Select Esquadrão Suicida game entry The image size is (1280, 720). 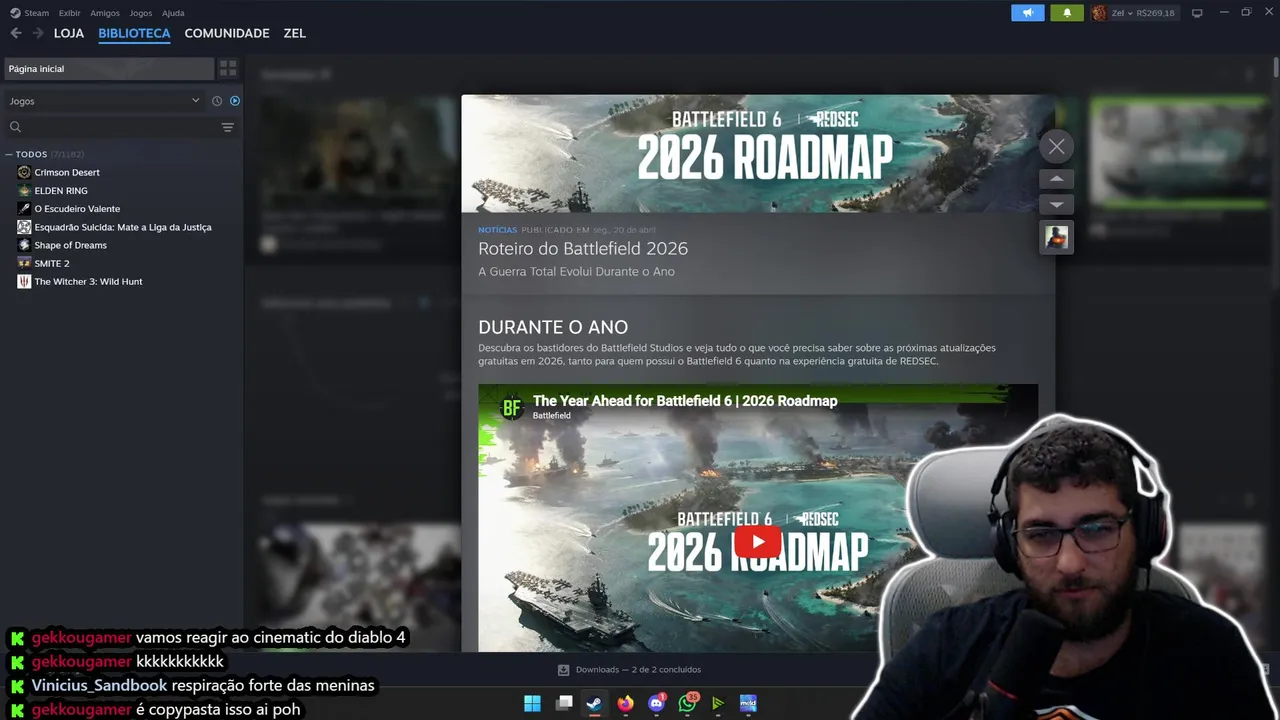click(x=121, y=227)
